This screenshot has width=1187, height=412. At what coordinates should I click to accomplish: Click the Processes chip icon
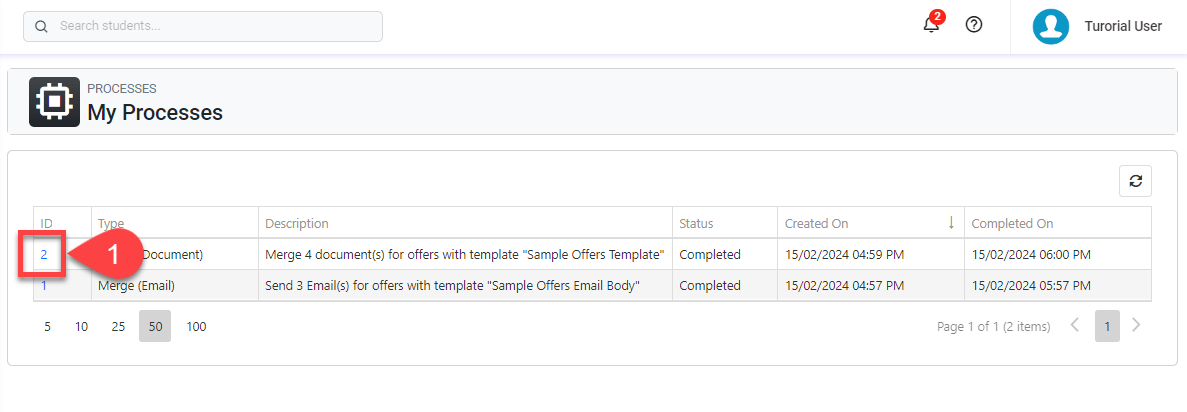[x=54, y=102]
